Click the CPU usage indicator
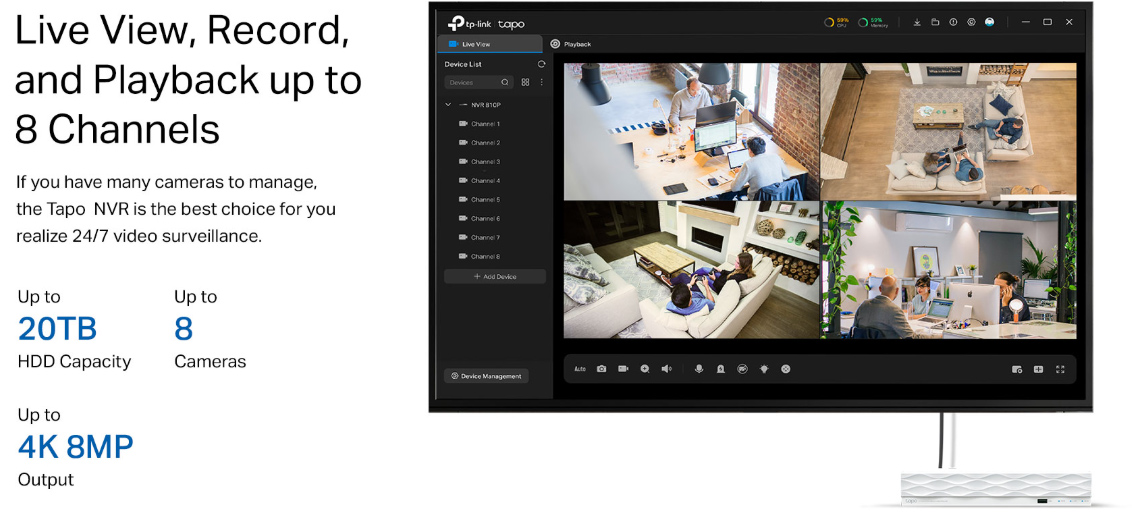Image resolution: width=1132 pixels, height=523 pixels. [835, 22]
